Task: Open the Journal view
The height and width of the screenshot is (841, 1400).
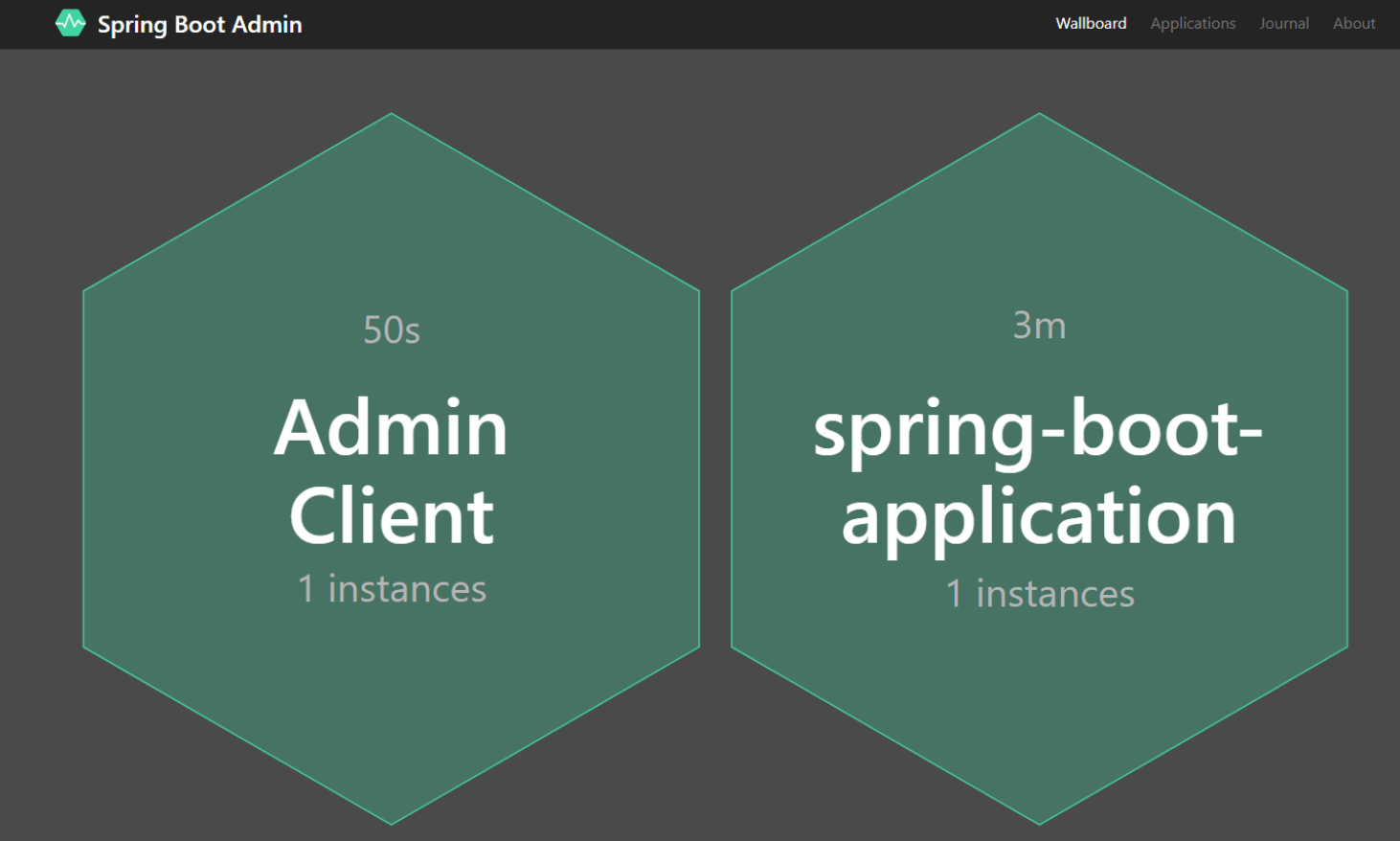Action: point(1284,23)
